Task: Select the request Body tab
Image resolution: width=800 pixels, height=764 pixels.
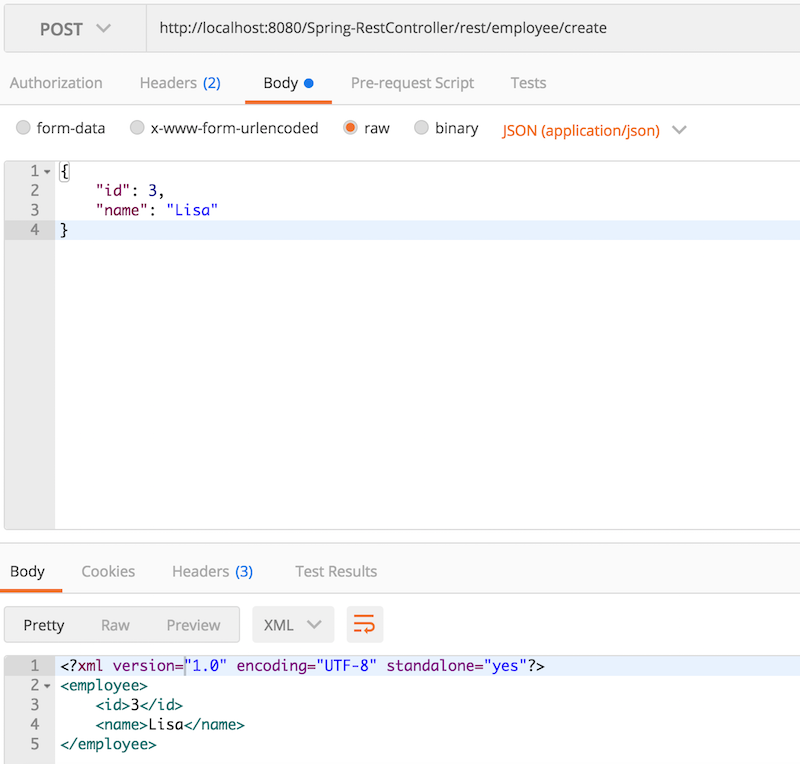Action: click(288, 83)
